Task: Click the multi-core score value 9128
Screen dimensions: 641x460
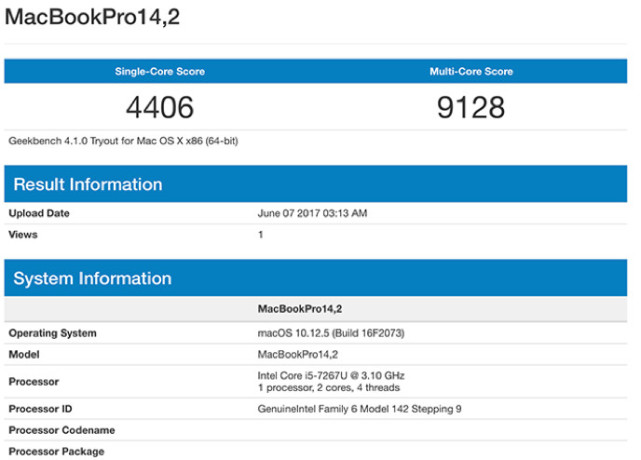Action: (x=471, y=107)
